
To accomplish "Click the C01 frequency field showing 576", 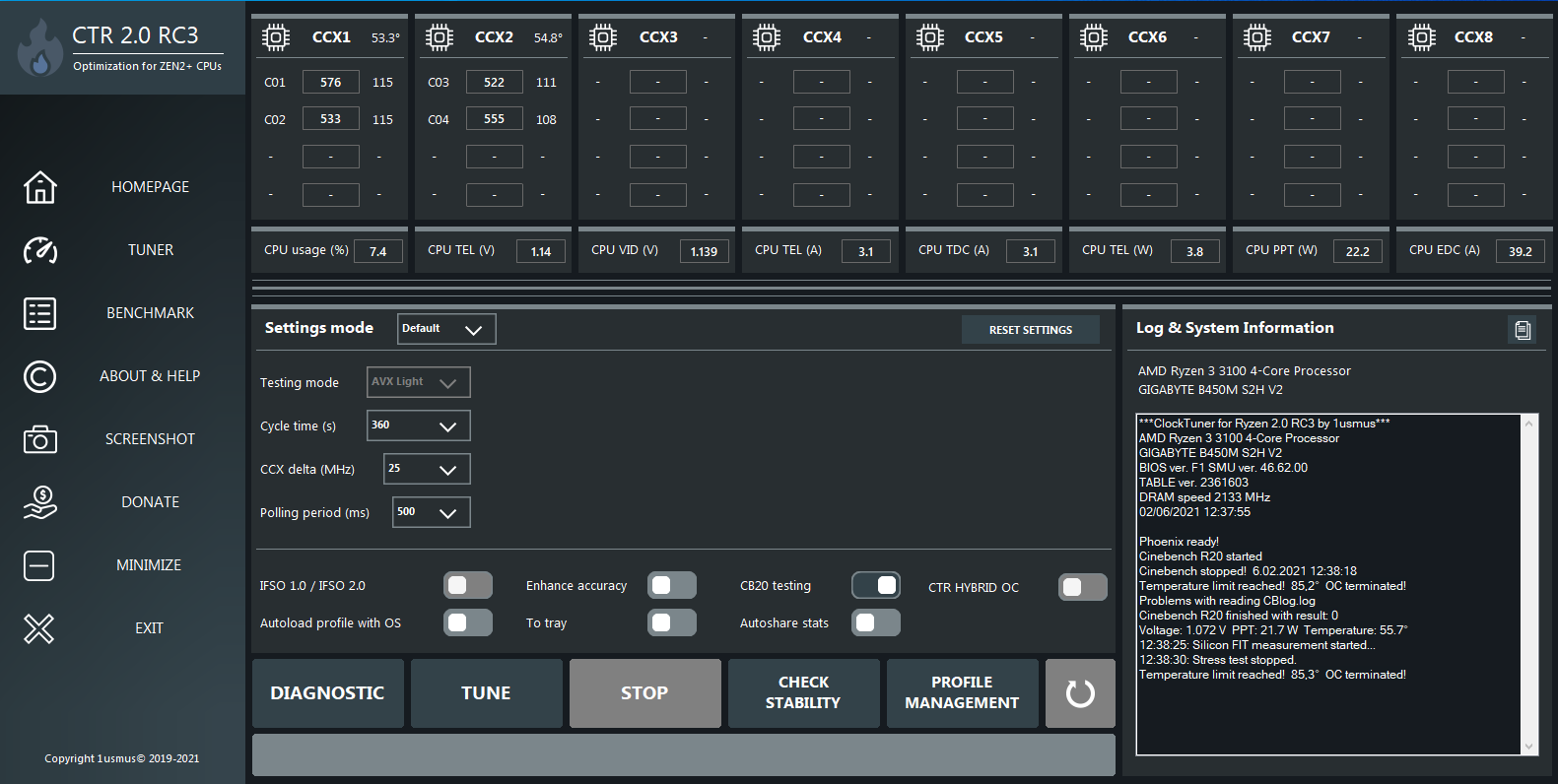I will (331, 83).
